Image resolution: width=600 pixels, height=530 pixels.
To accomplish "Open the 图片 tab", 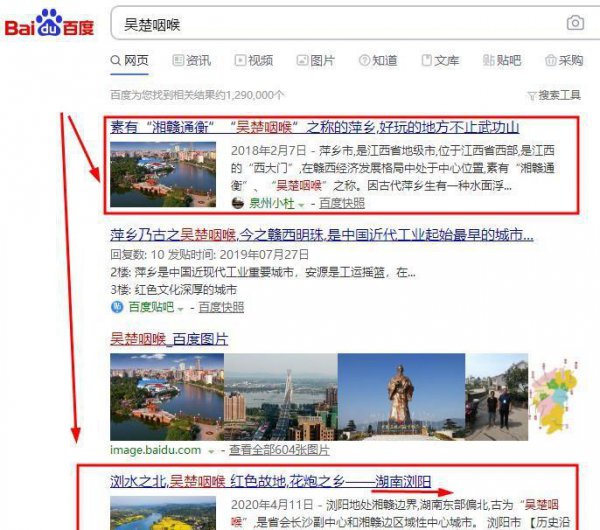I will click(316, 60).
